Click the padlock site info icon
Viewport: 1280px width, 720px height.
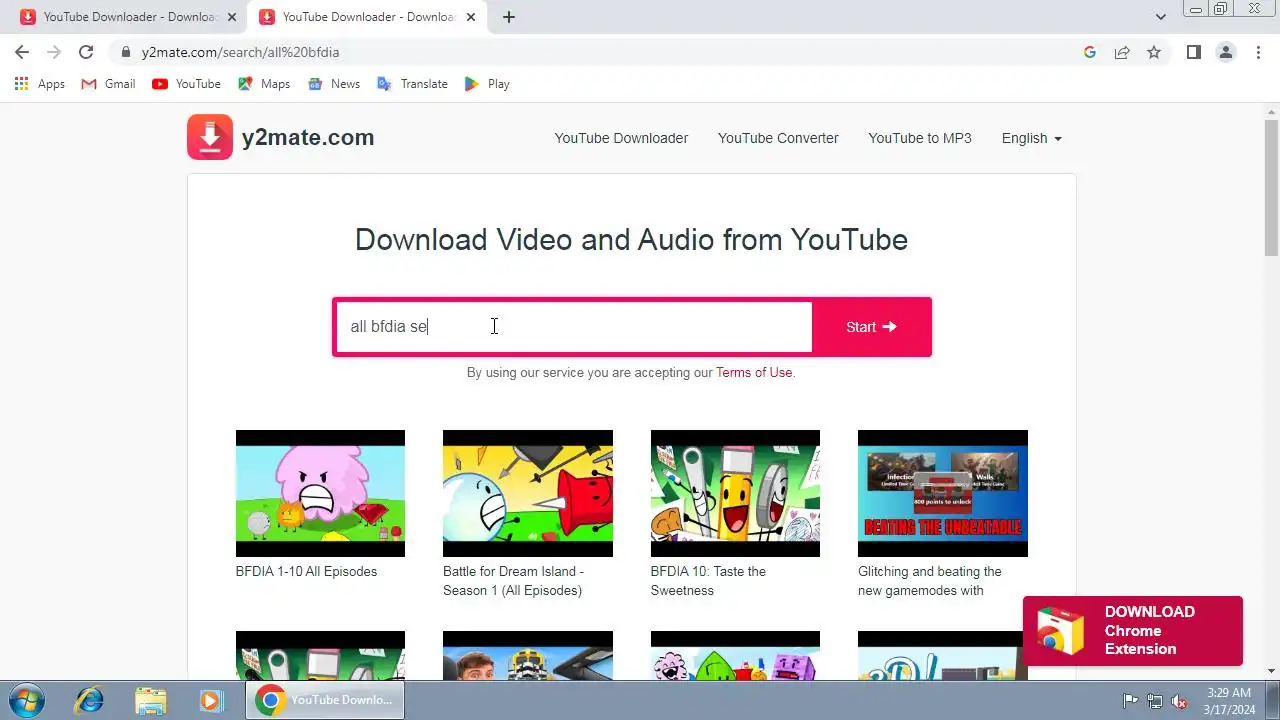click(x=125, y=52)
